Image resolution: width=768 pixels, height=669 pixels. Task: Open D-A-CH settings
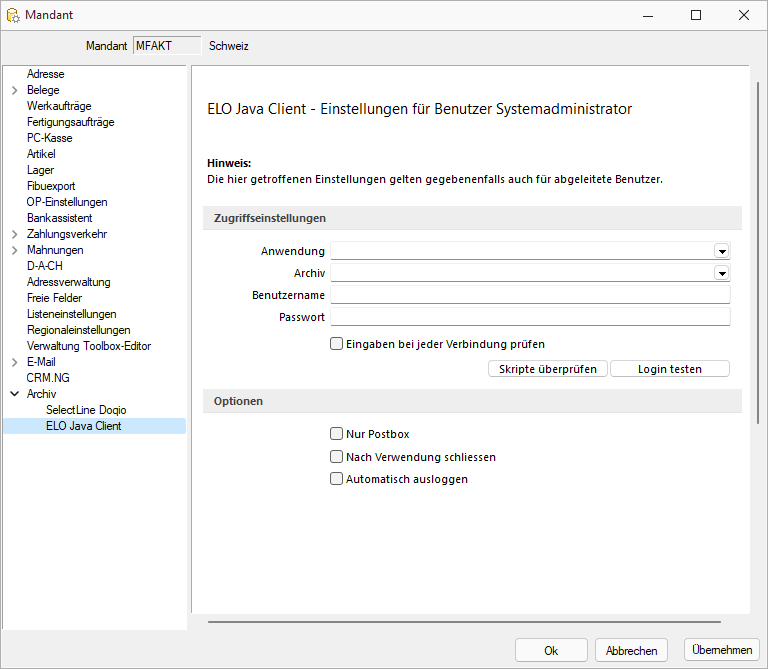click(x=45, y=266)
